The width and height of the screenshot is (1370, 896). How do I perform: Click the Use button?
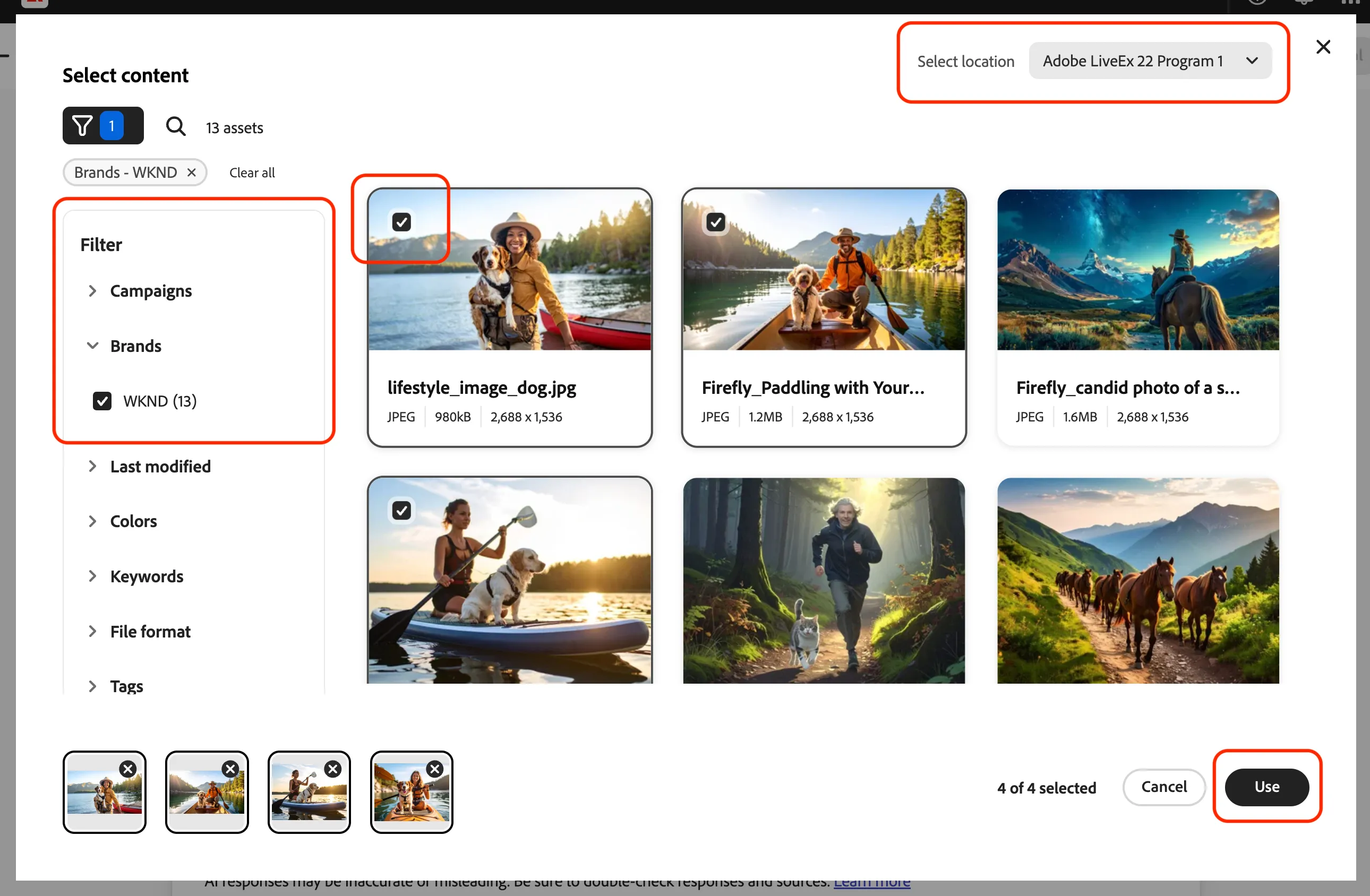pos(1266,787)
